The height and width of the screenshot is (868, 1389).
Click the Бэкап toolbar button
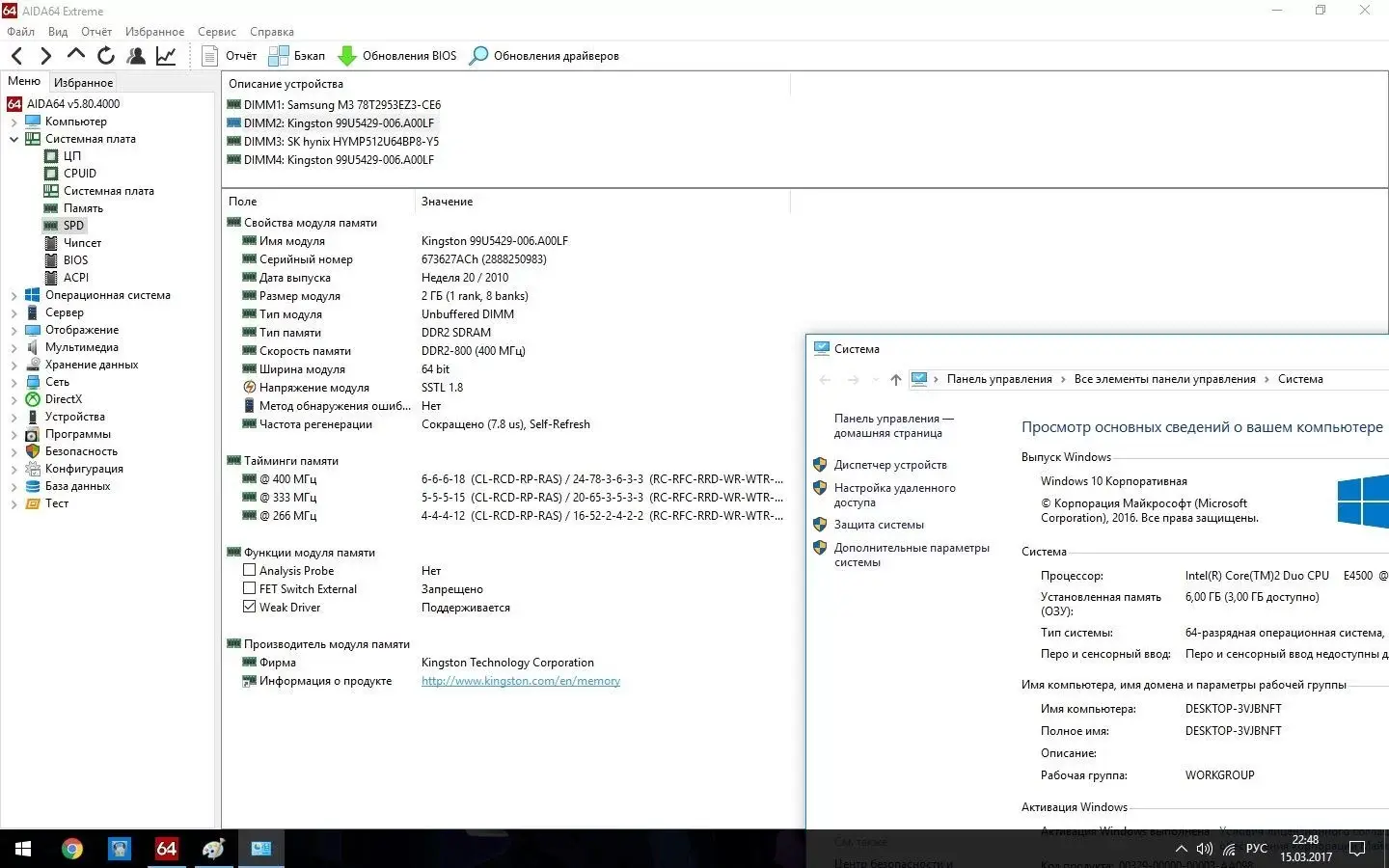click(x=297, y=56)
